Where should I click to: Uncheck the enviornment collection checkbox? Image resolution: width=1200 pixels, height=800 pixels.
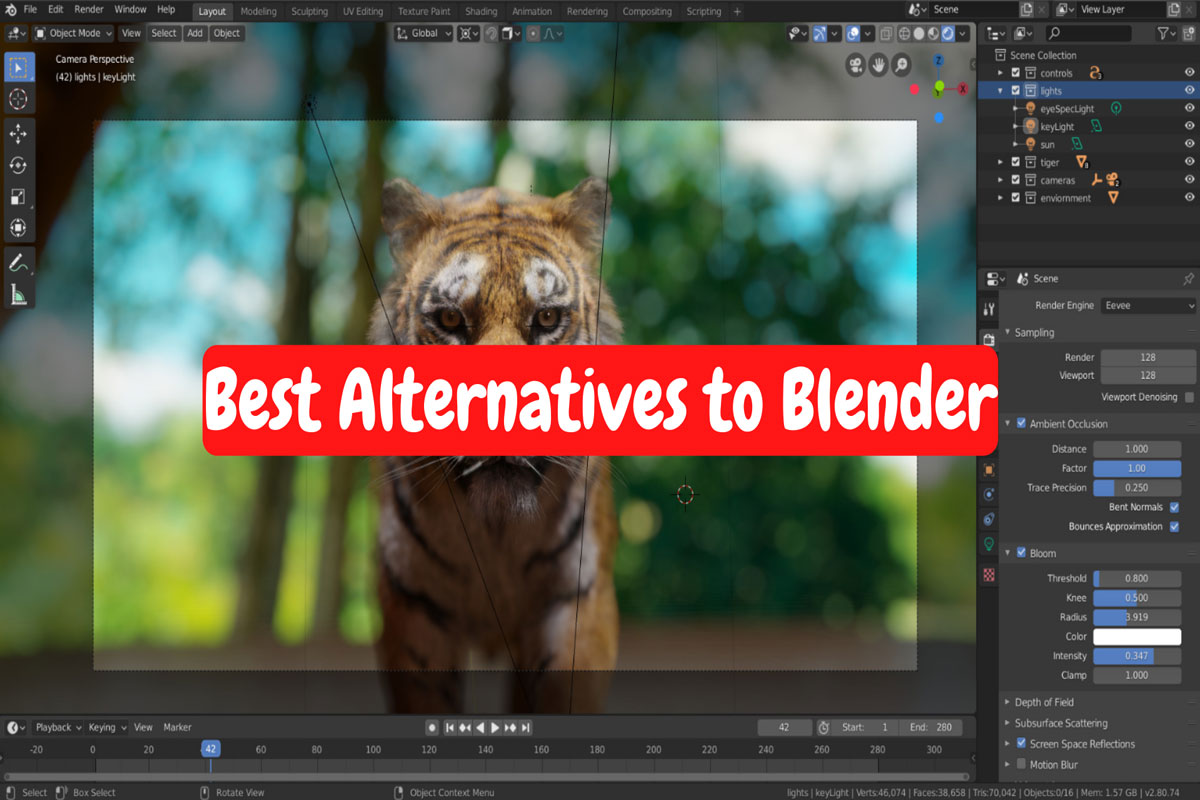pos(1016,198)
